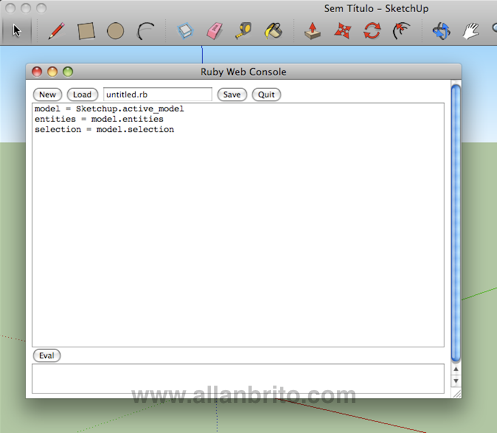
Task: Minimize the Ruby Web Console window
Action: (52, 72)
